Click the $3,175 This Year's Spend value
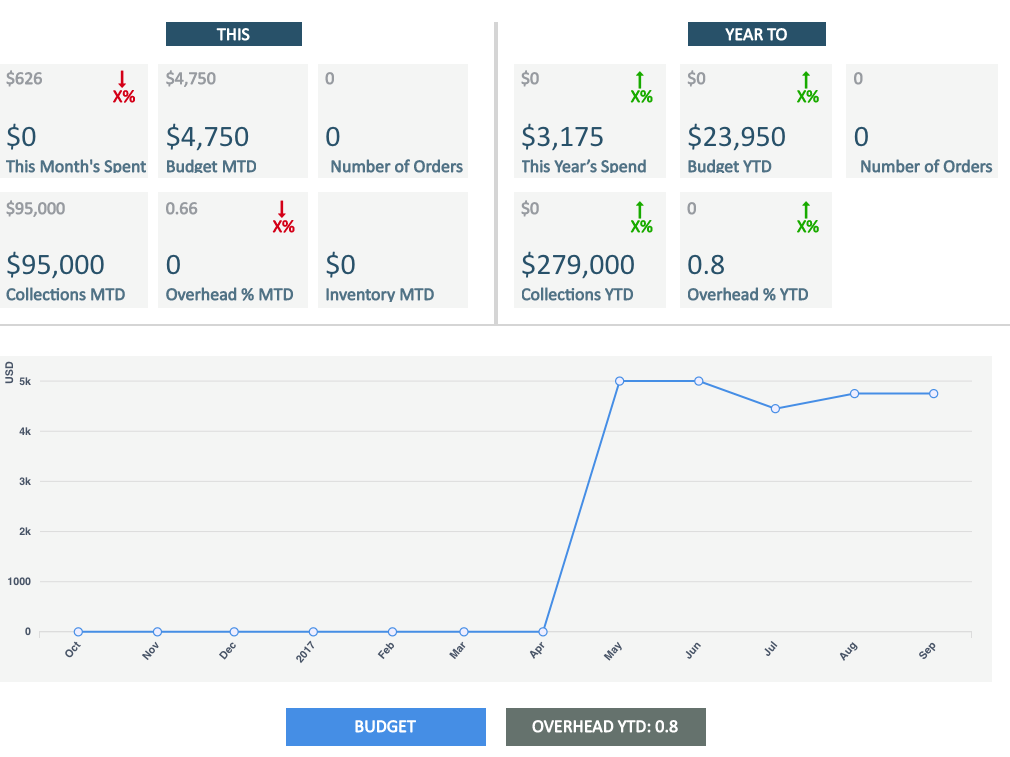 [x=562, y=137]
